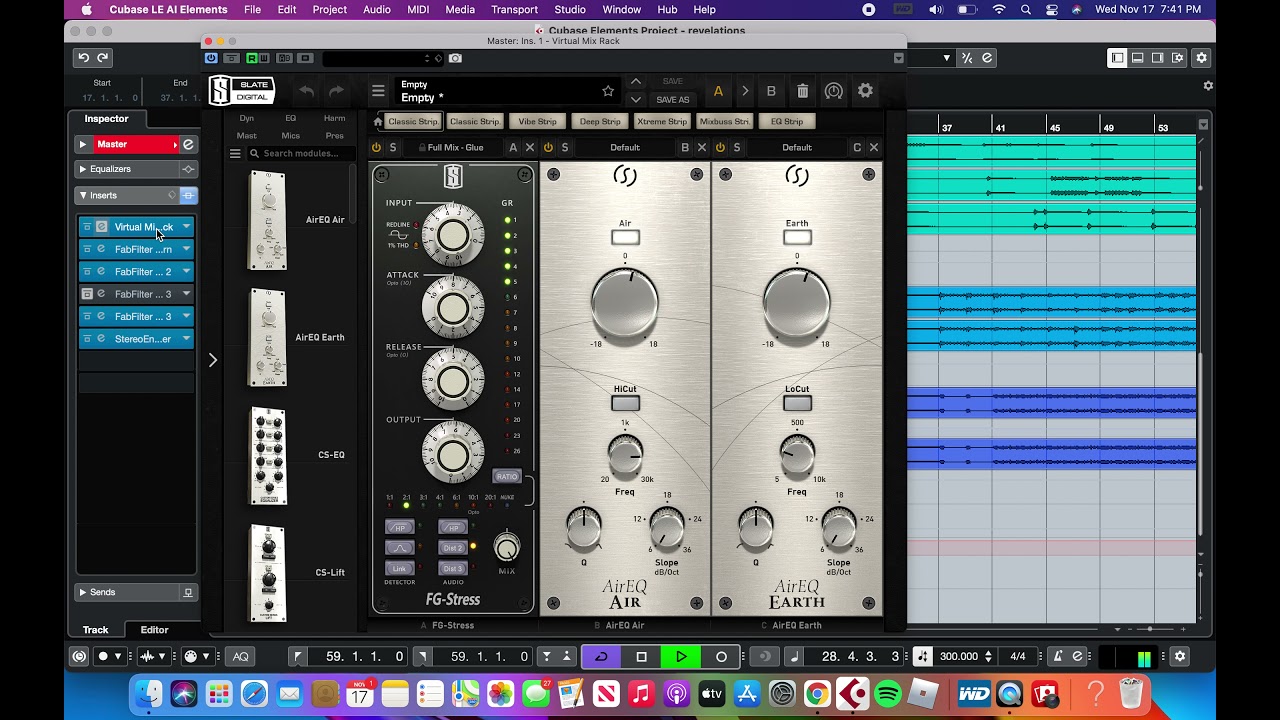The height and width of the screenshot is (720, 1280).
Task: Open the Studio menu in menu bar
Action: 569,9
